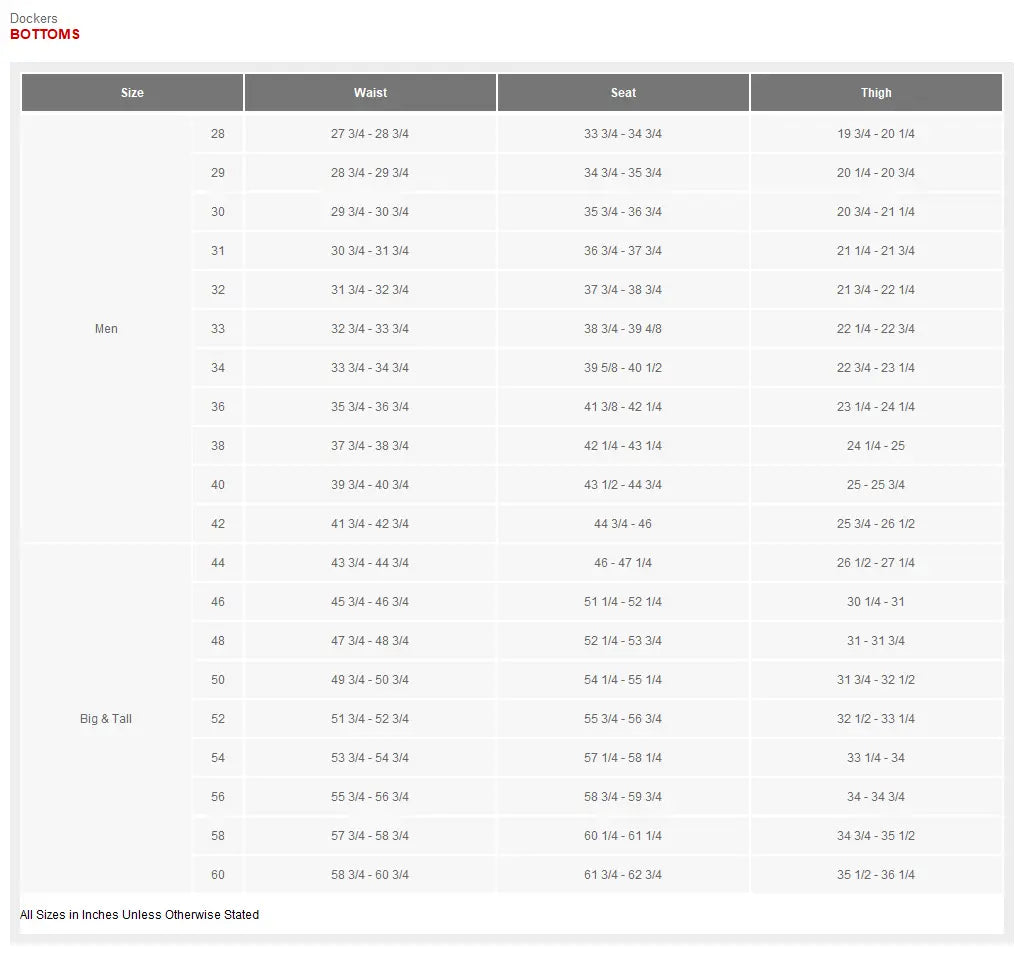The height and width of the screenshot is (959, 1024).
Task: Click seat value 46 - 47 1/4
Action: [x=623, y=563]
